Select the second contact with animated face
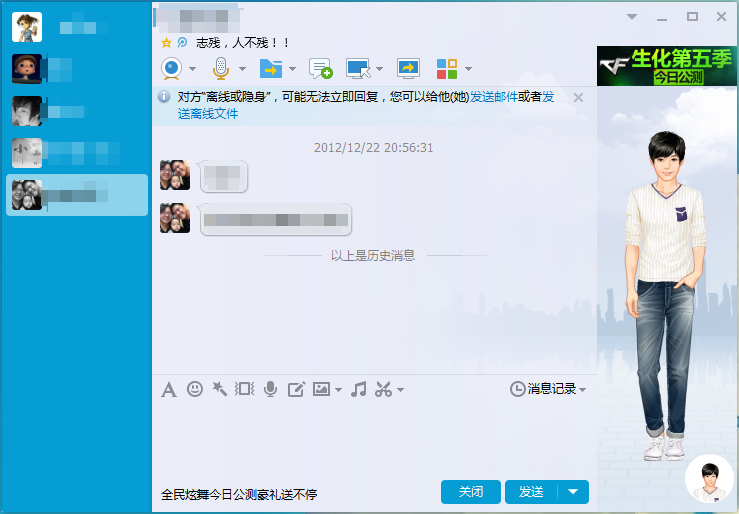This screenshot has width=739, height=514. click(x=77, y=69)
